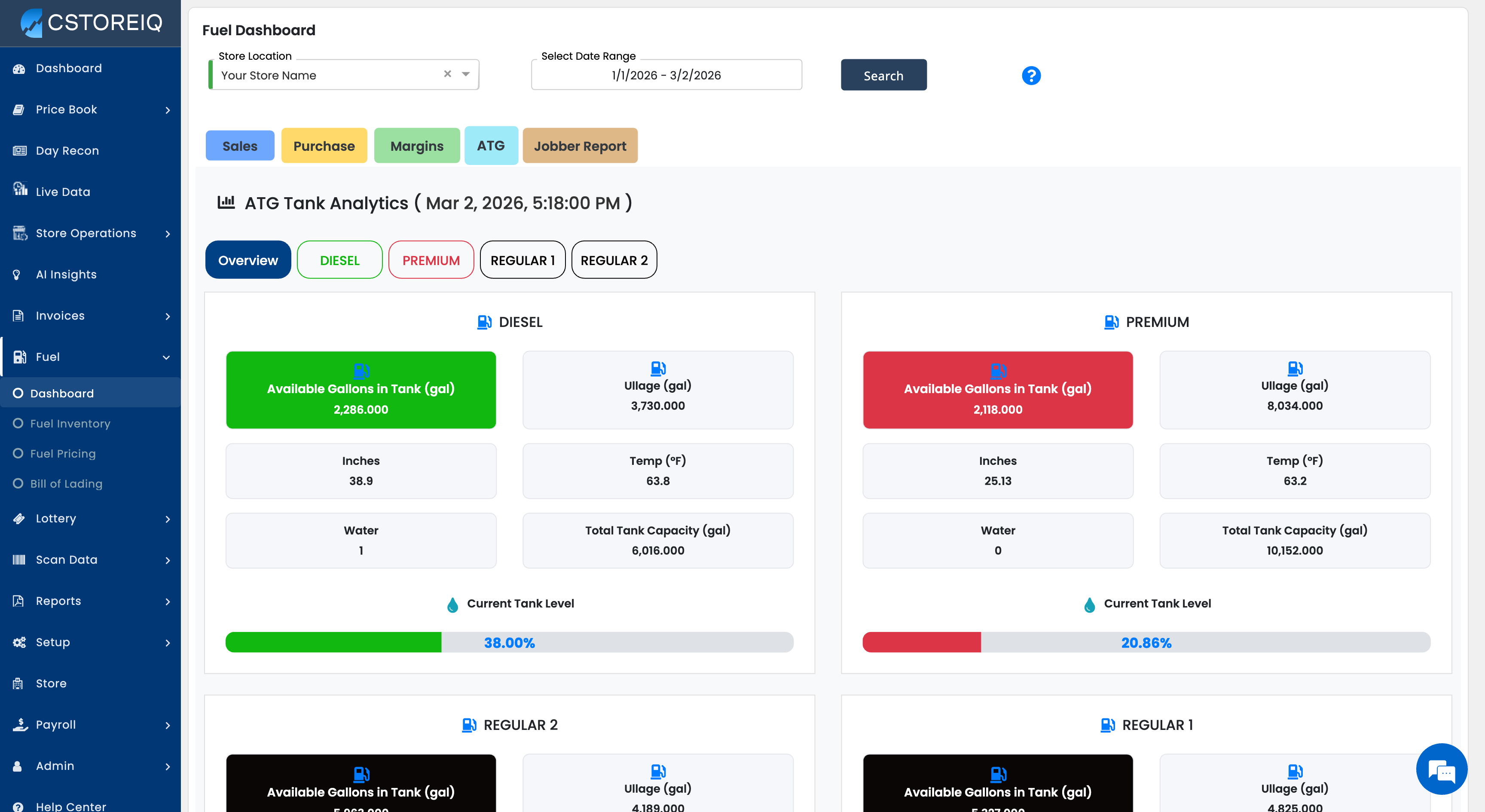This screenshot has width=1485, height=812.
Task: Open the PREMIUM tank tab
Action: pos(431,260)
